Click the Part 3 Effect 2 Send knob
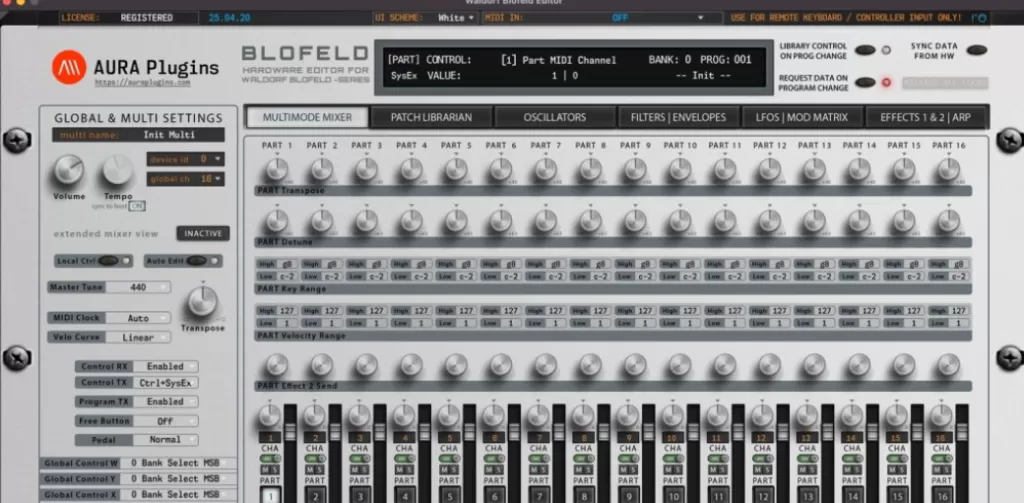 [366, 365]
